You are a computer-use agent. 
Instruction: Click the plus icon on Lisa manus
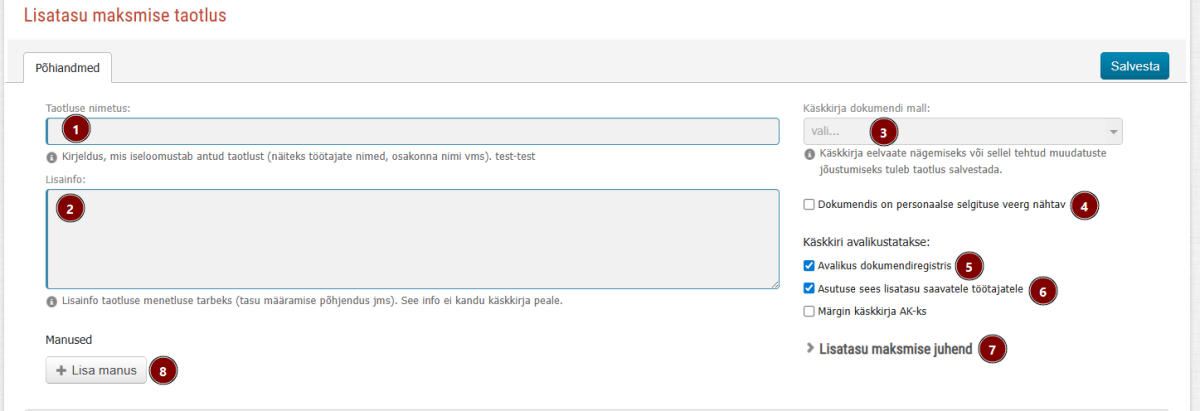click(x=61, y=370)
